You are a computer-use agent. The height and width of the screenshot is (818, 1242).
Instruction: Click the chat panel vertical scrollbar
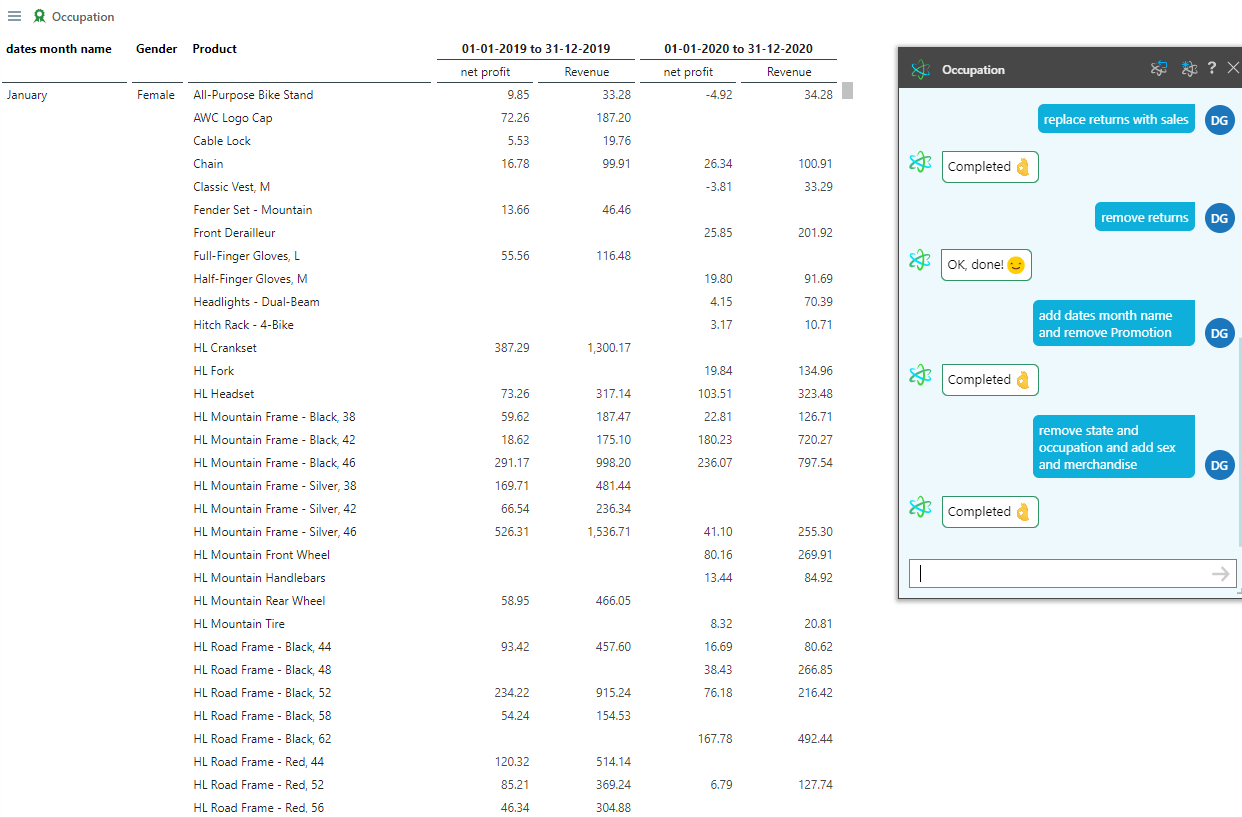[x=1239, y=440]
